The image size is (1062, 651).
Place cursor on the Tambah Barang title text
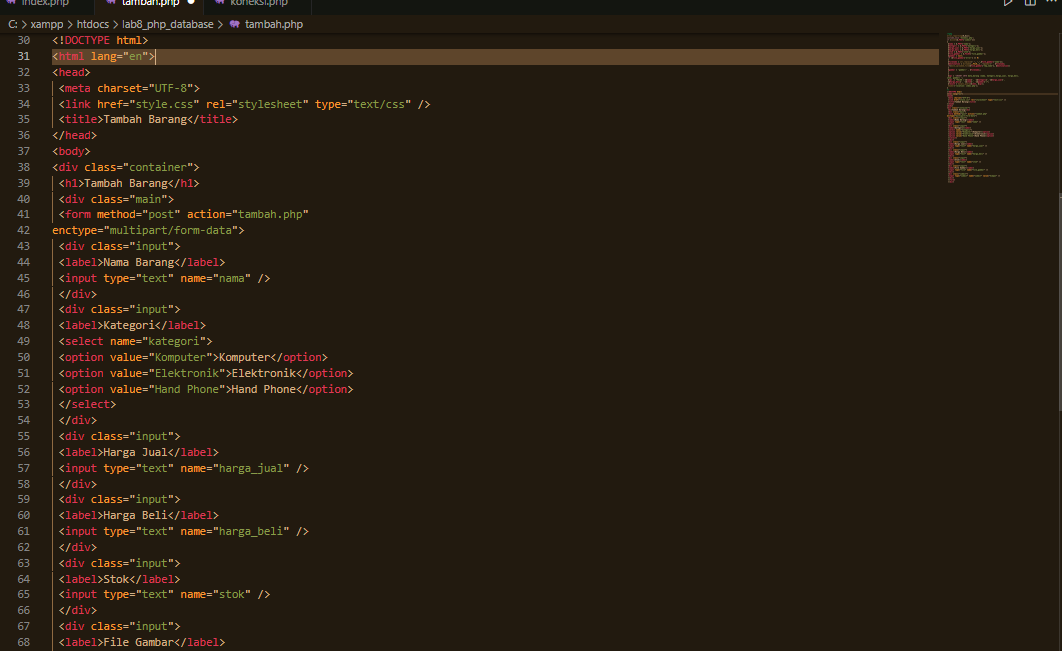[148, 118]
